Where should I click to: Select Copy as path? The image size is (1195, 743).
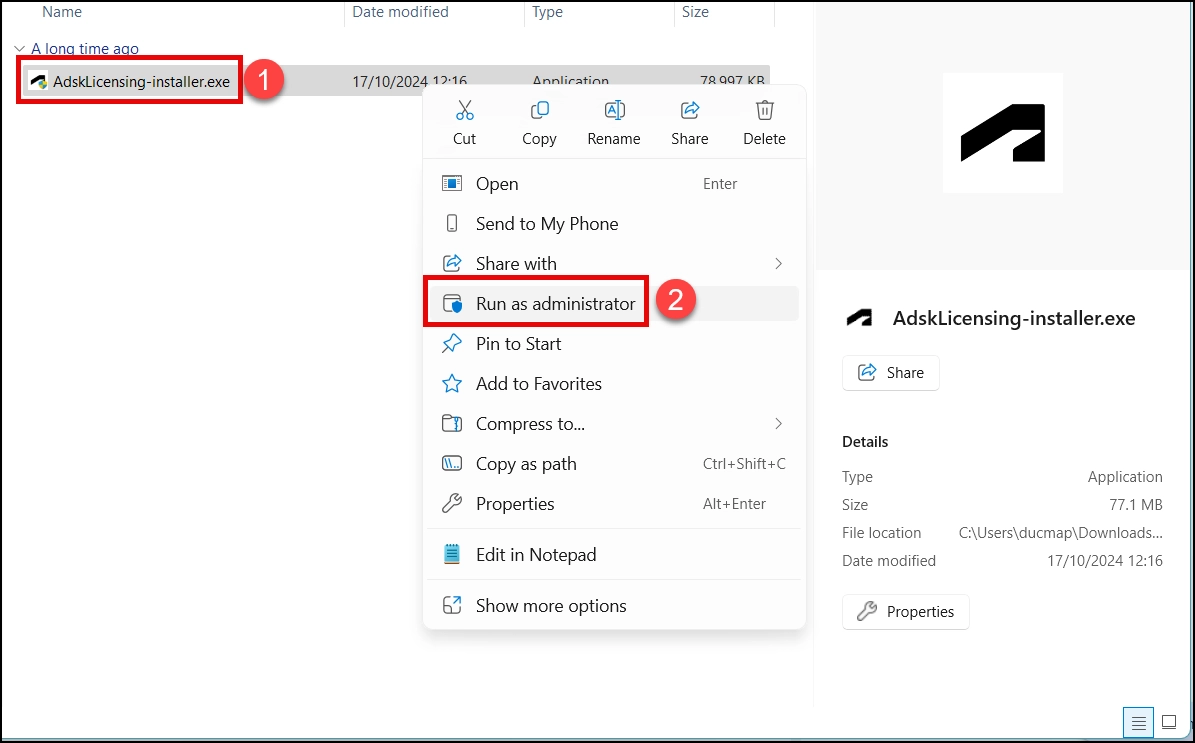point(614,464)
